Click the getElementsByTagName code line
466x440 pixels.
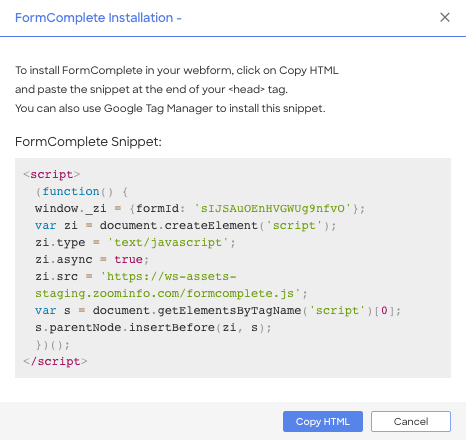pyautogui.click(x=218, y=310)
